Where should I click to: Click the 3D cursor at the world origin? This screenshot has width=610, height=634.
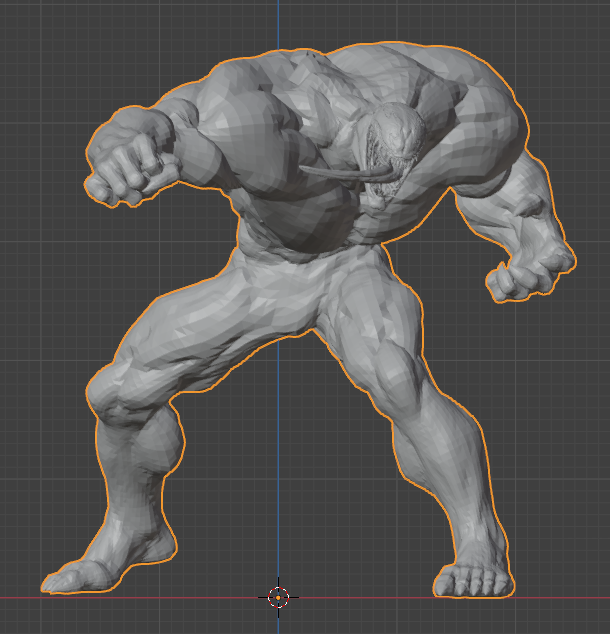coord(279,597)
